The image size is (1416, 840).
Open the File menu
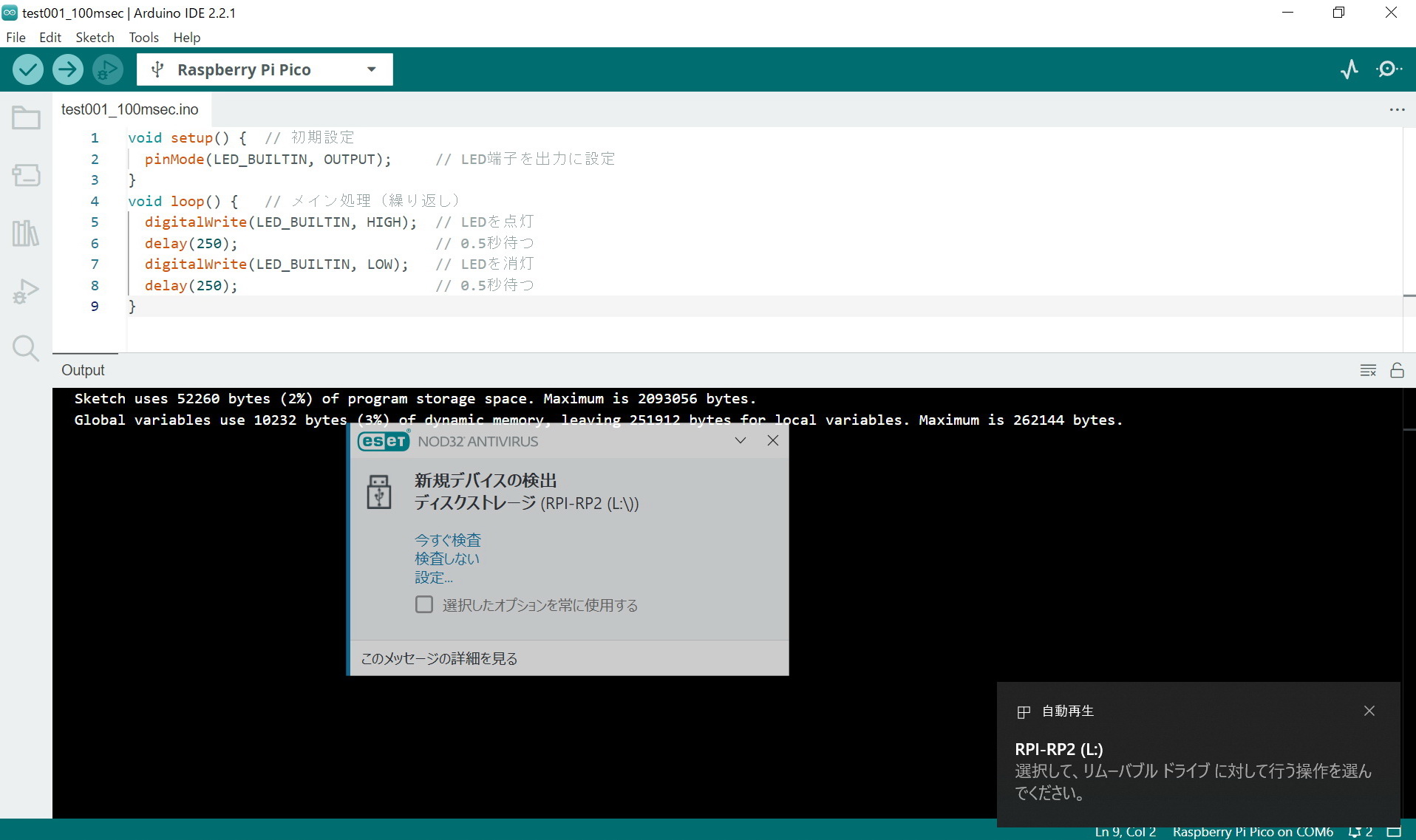coord(16,37)
